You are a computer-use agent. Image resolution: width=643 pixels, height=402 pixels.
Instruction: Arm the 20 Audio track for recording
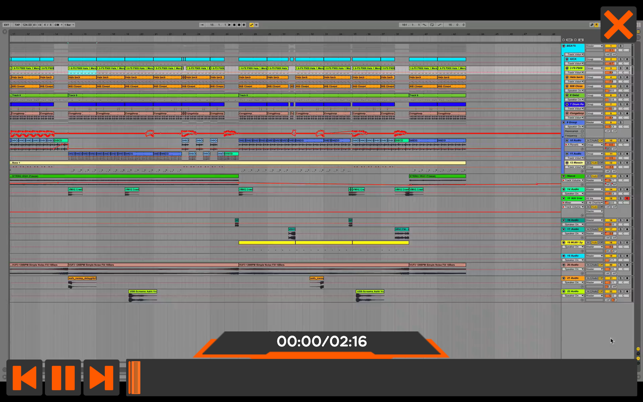tap(627, 265)
